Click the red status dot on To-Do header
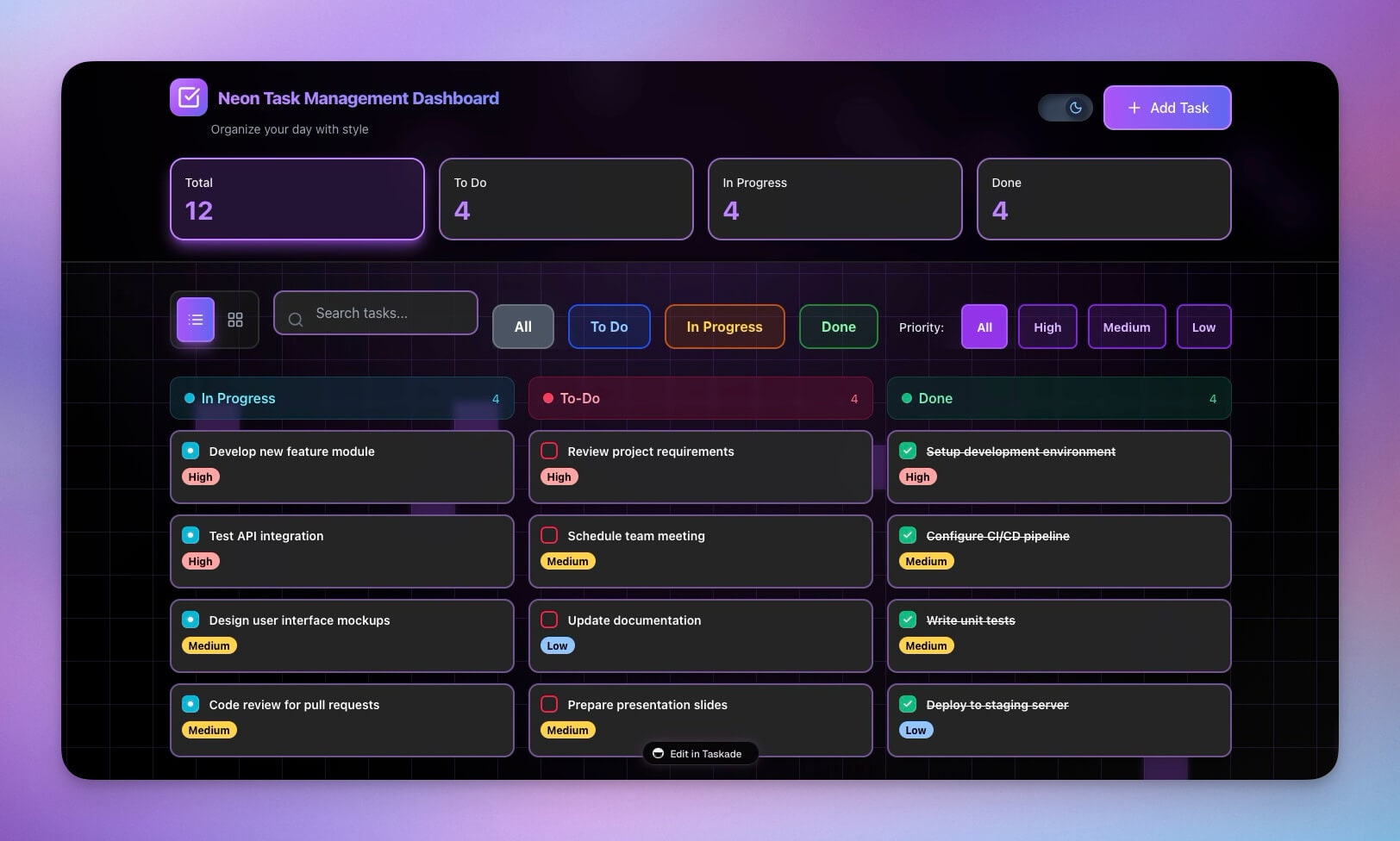1400x841 pixels. tap(547, 398)
